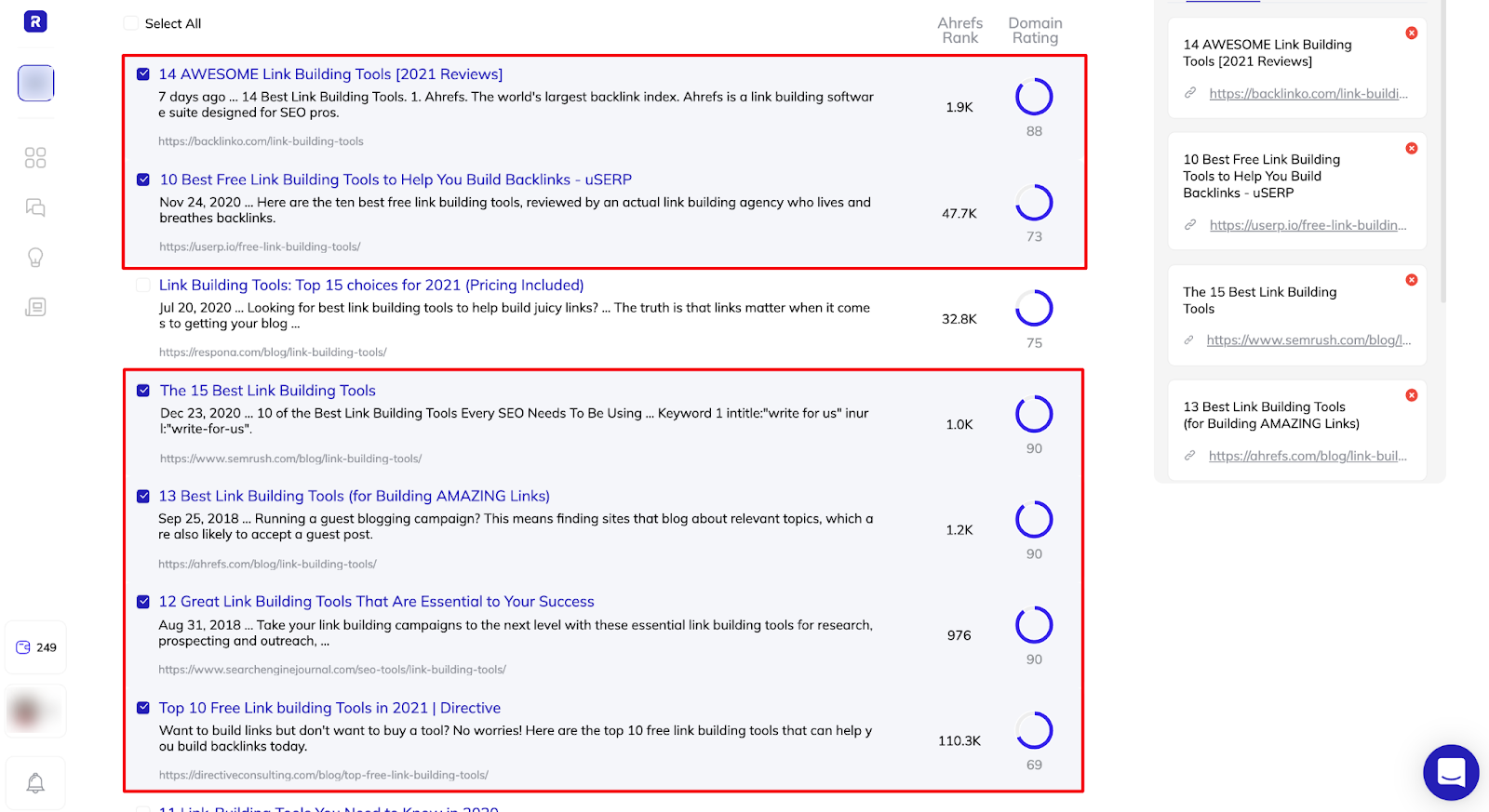The width and height of the screenshot is (1489, 812).
Task: Click the Ahrefs Rank column header
Action: click(959, 31)
